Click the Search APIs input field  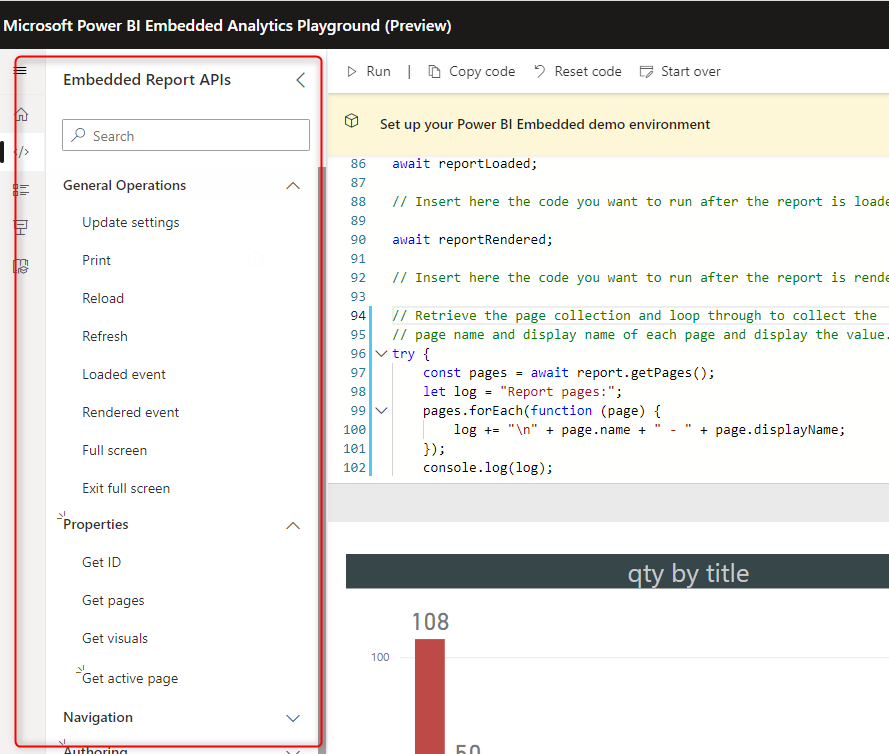pos(186,136)
